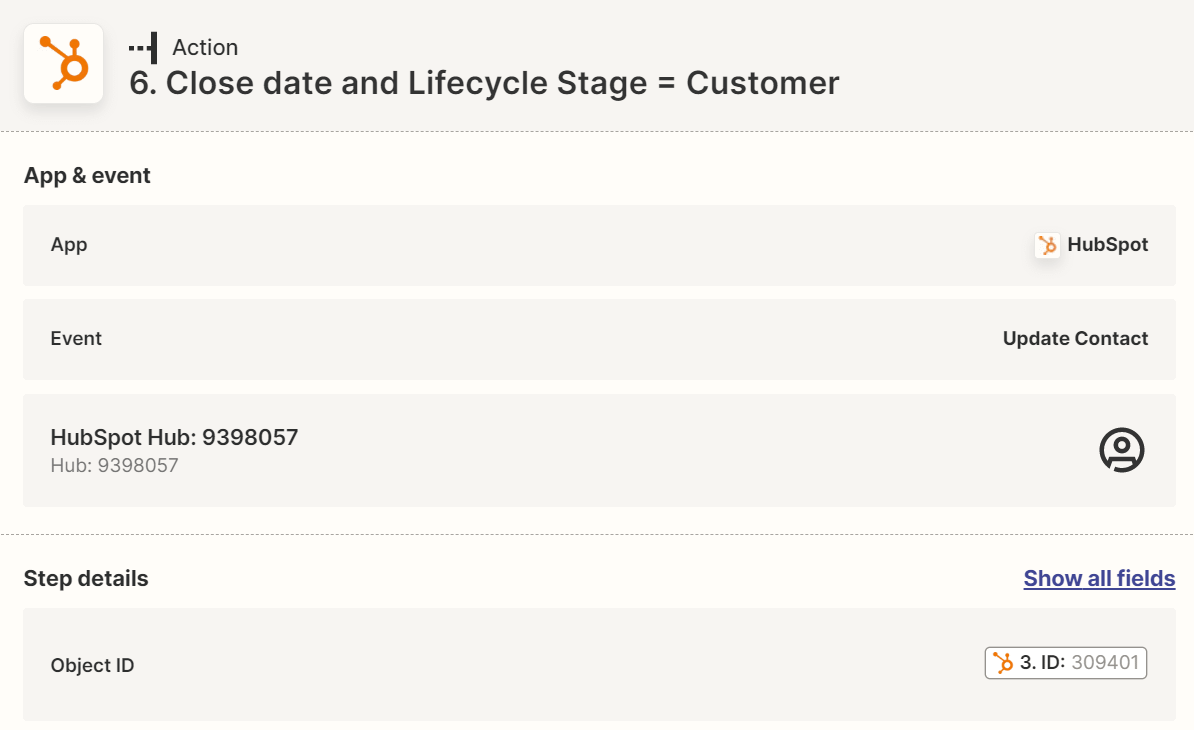
Task: Click the "Event" row label
Action: tap(76, 338)
